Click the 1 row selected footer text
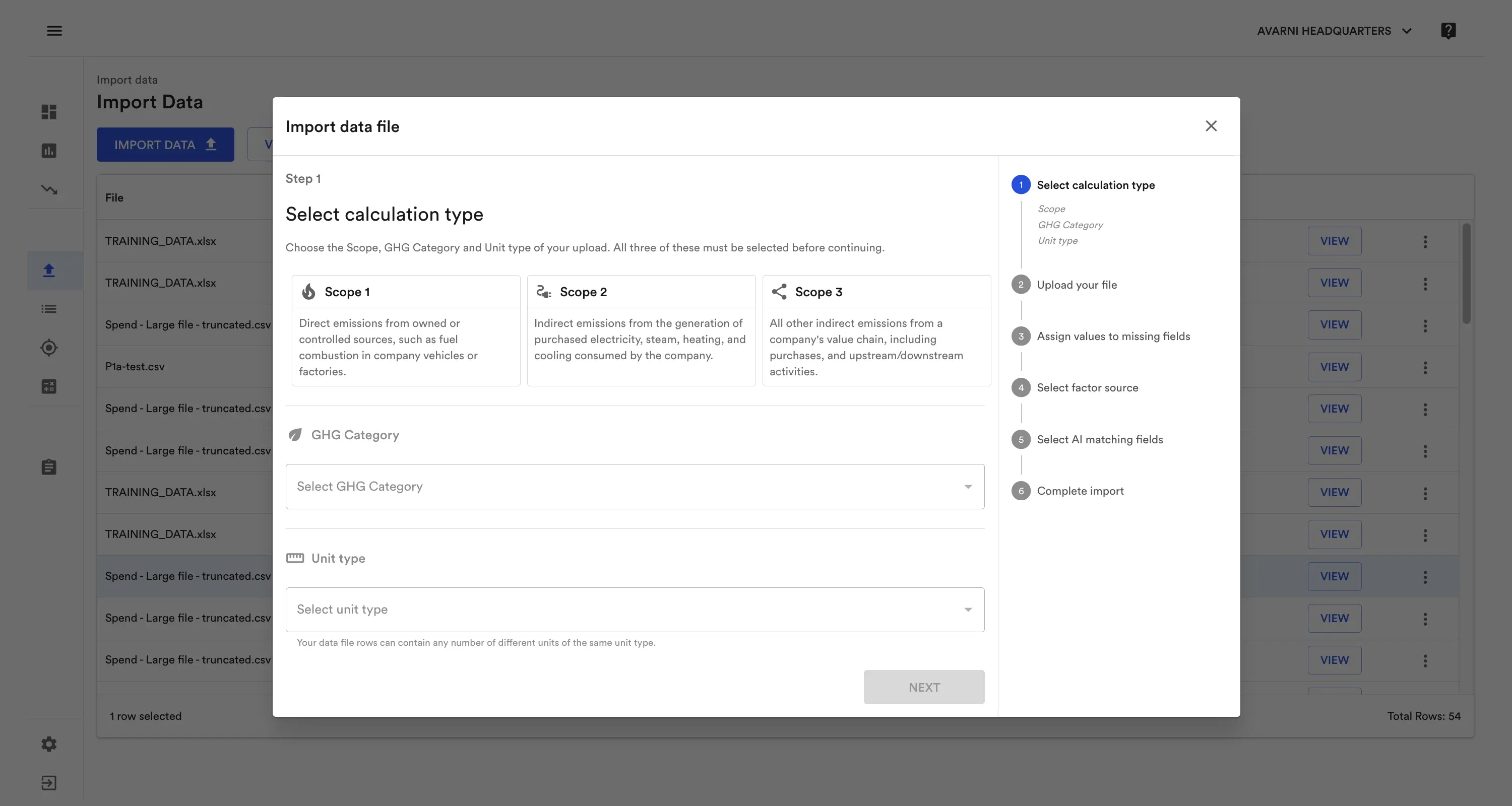Screen dimensions: 1512x806 tap(146, 716)
